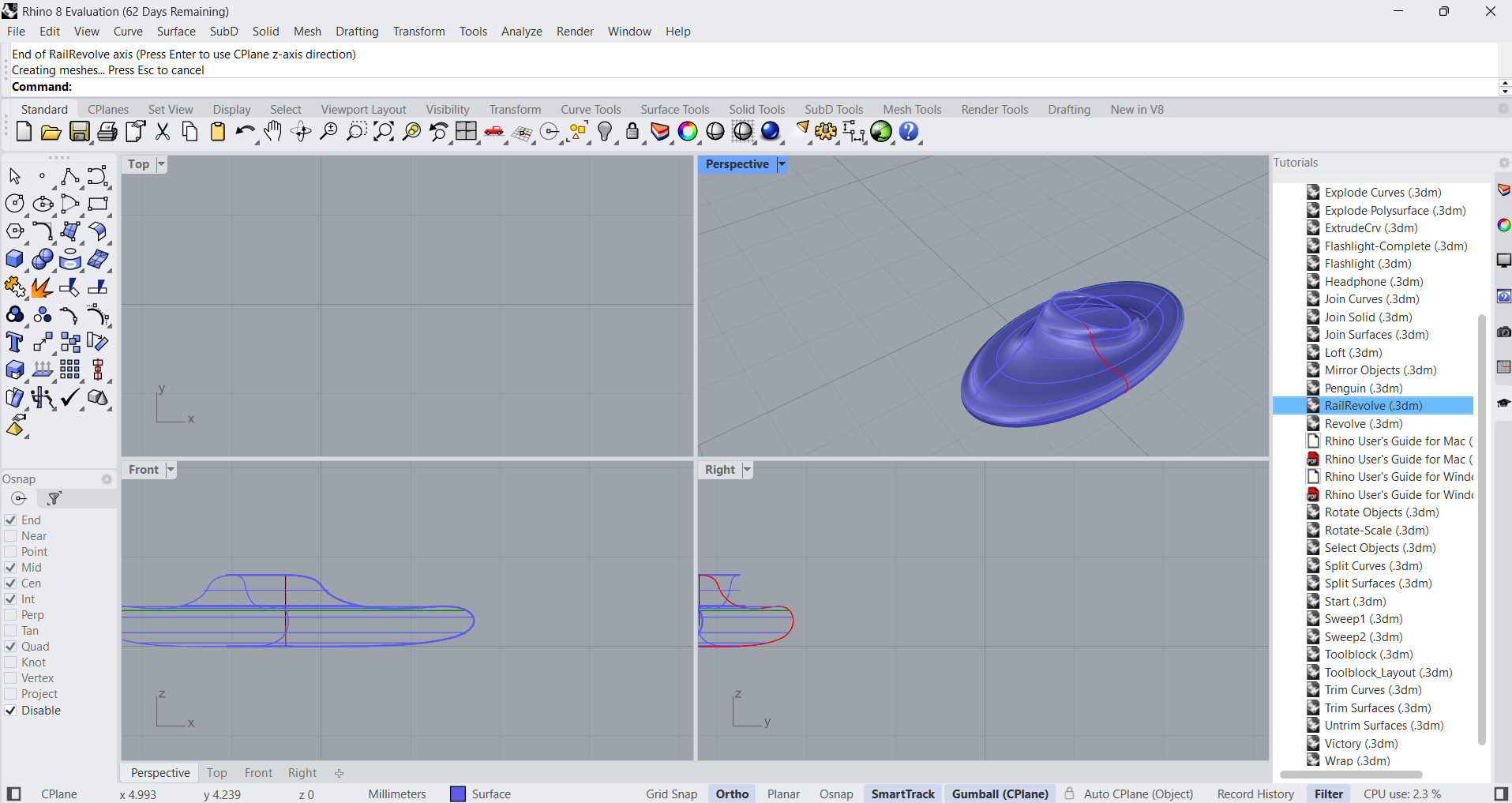Viewport: 1512px width, 803px height.
Task: Click the Save diskette icon
Action: pos(79,132)
